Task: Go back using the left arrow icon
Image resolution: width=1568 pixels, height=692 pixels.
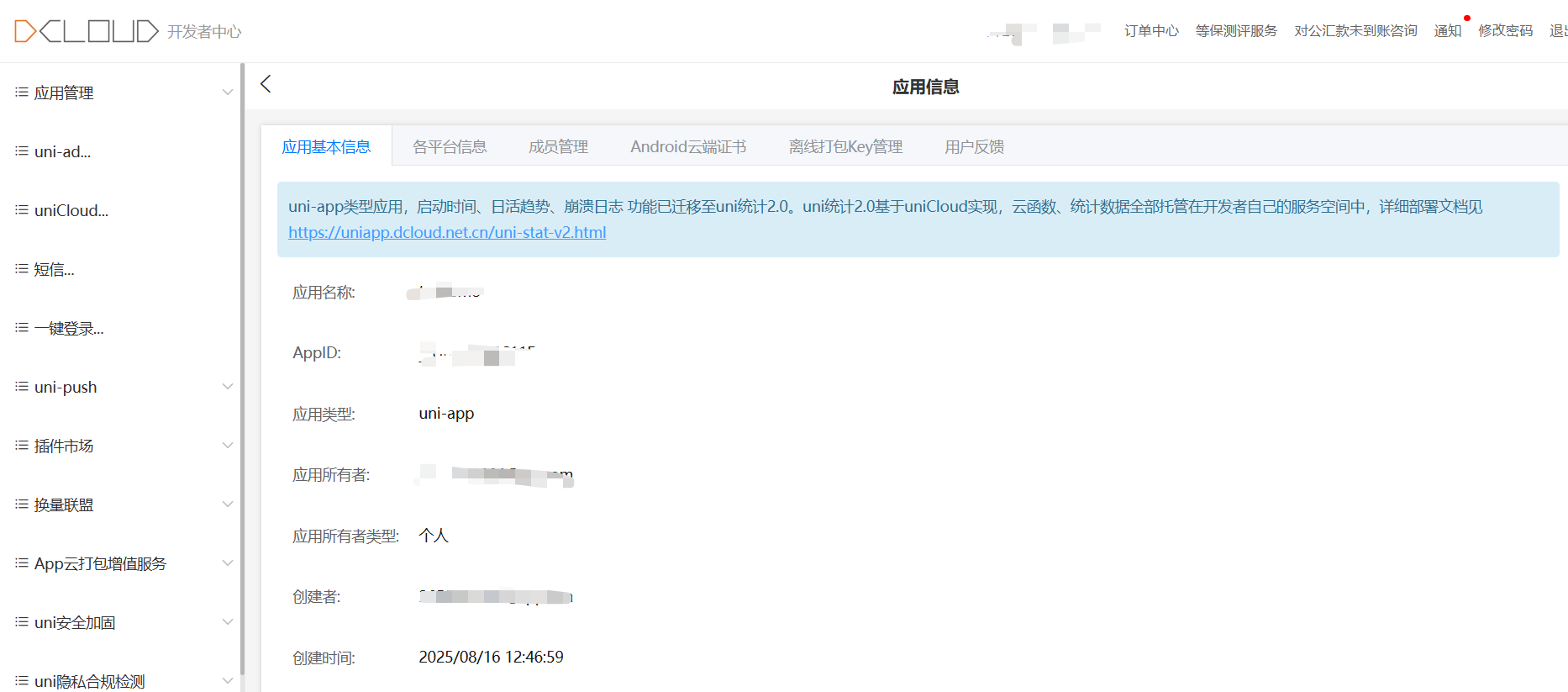Action: pyautogui.click(x=266, y=84)
